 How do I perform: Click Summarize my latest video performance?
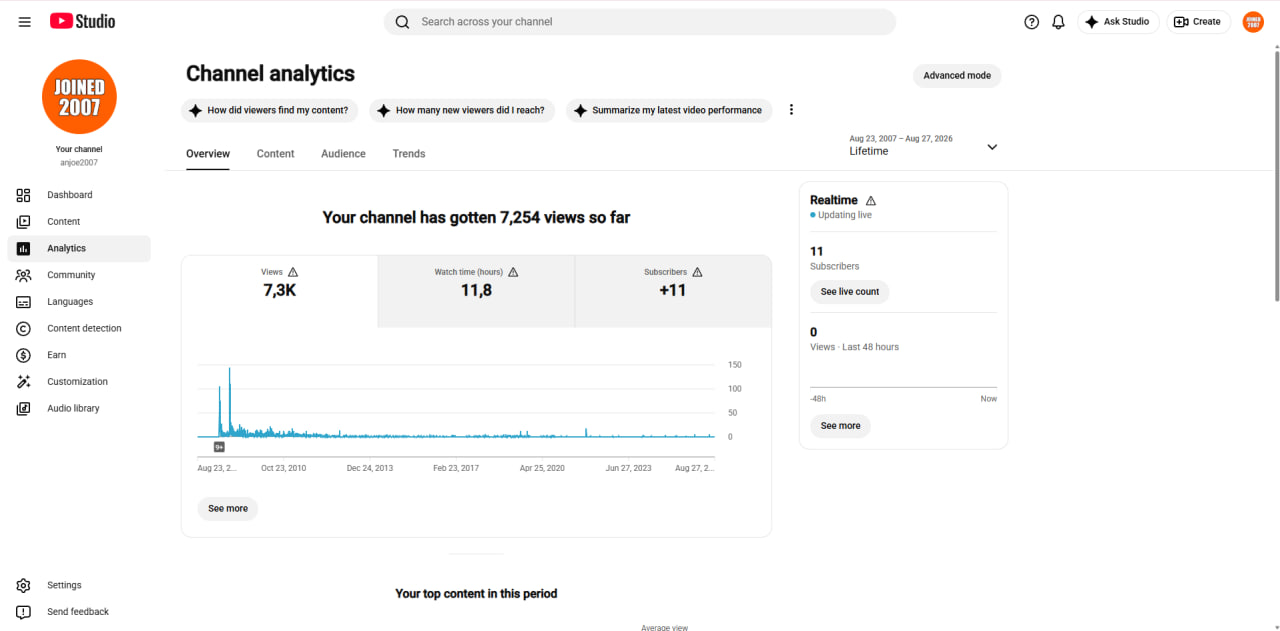(x=669, y=110)
